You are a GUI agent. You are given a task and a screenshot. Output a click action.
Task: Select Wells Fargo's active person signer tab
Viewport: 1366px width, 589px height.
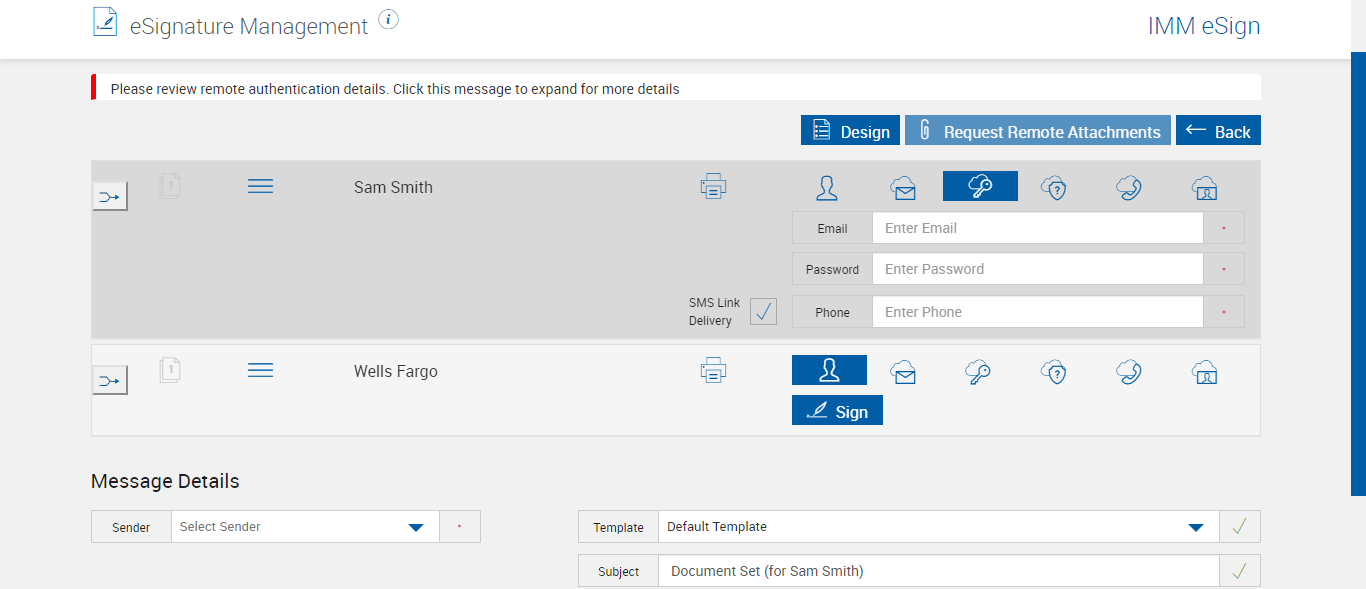tap(829, 371)
